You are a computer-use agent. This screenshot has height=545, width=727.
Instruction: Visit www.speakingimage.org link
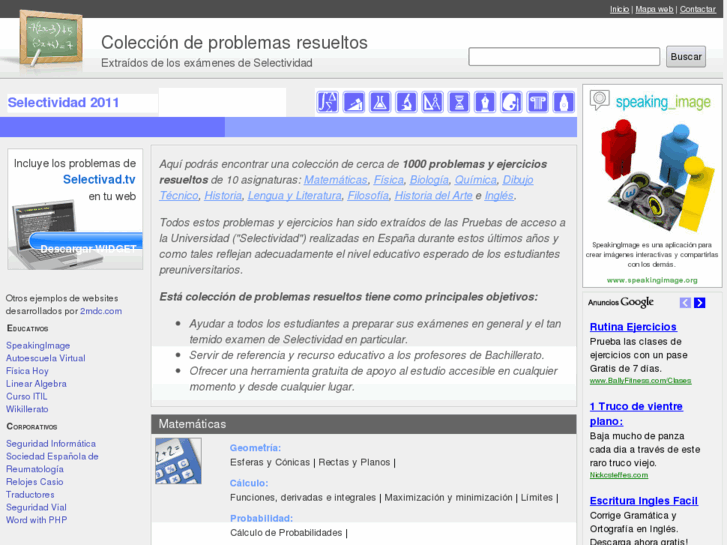pyautogui.click(x=652, y=280)
